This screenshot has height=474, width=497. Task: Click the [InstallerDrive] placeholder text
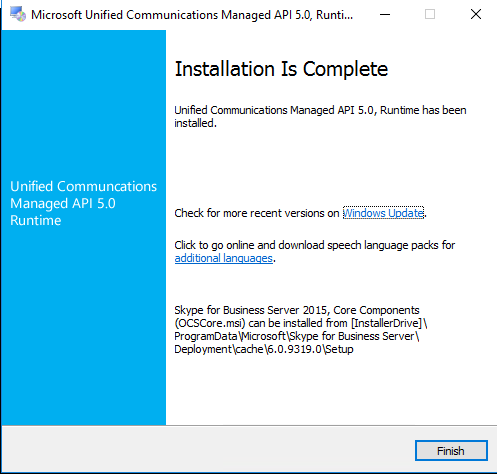(386, 323)
